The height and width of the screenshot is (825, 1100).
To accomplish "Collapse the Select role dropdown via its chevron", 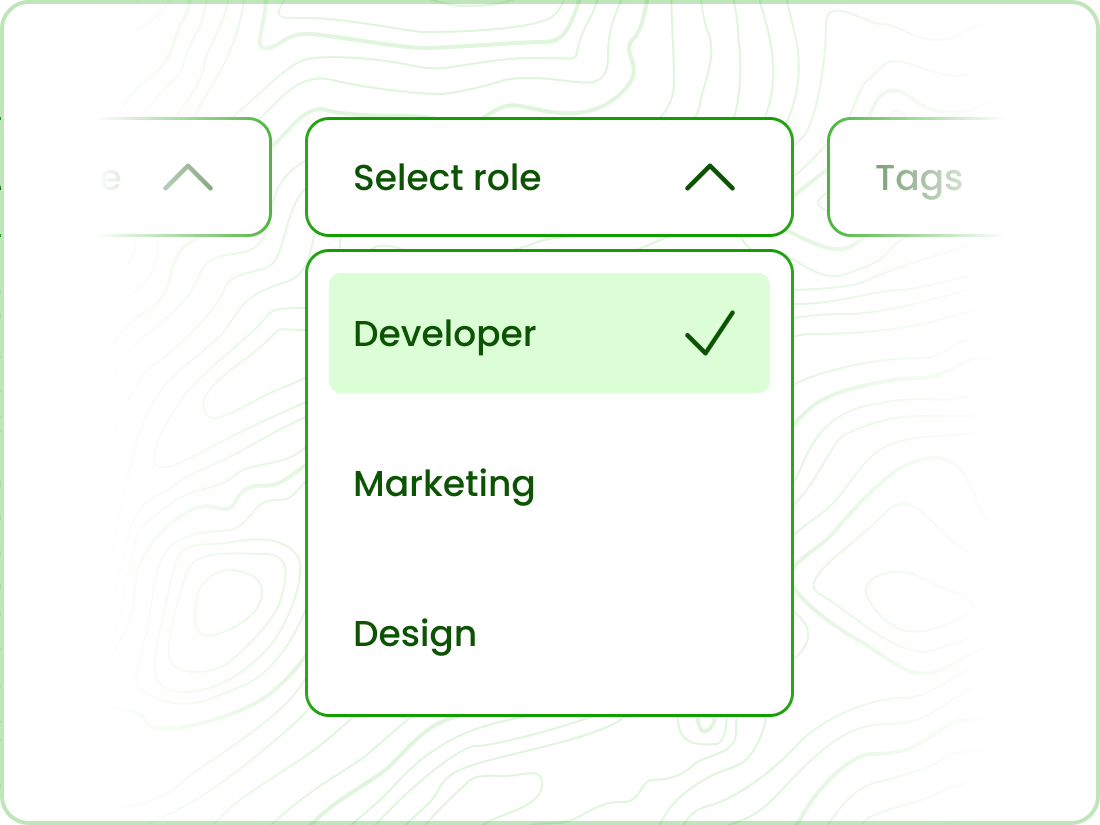I will (708, 177).
